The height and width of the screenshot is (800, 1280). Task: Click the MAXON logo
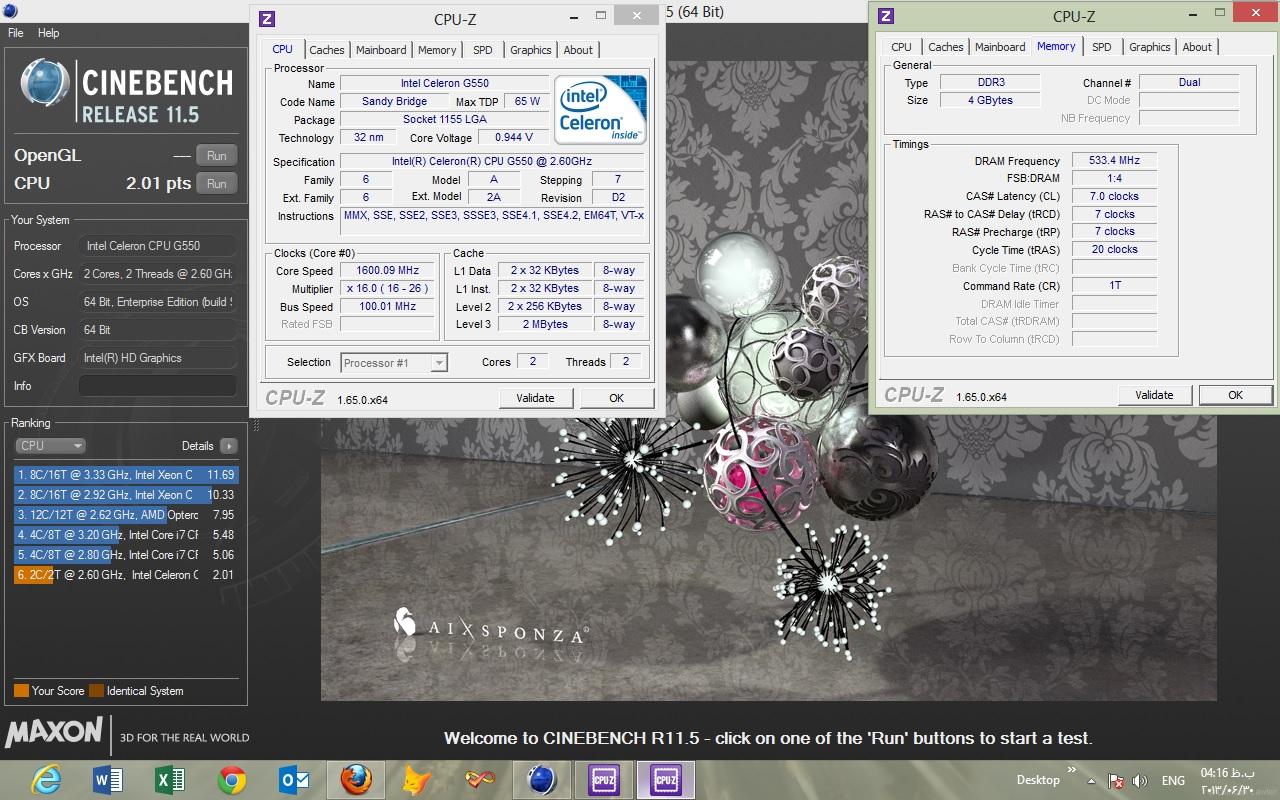pyautogui.click(x=54, y=733)
